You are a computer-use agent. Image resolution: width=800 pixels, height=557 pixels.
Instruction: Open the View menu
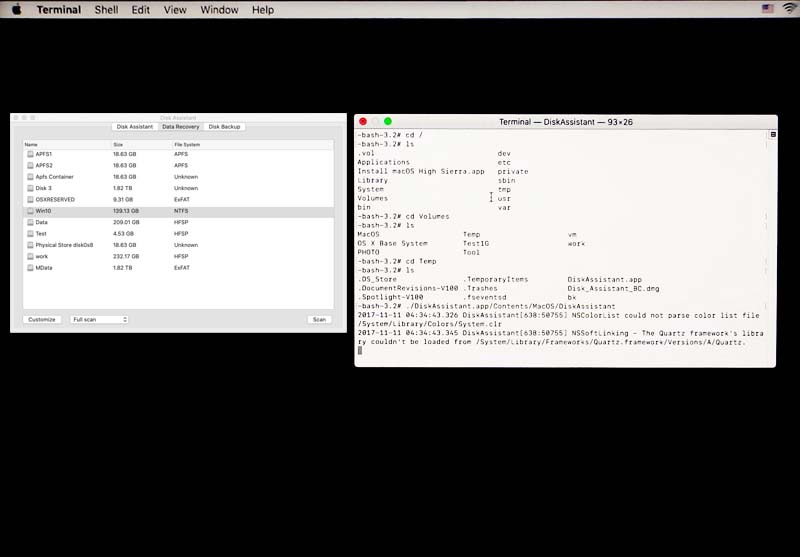[x=175, y=10]
